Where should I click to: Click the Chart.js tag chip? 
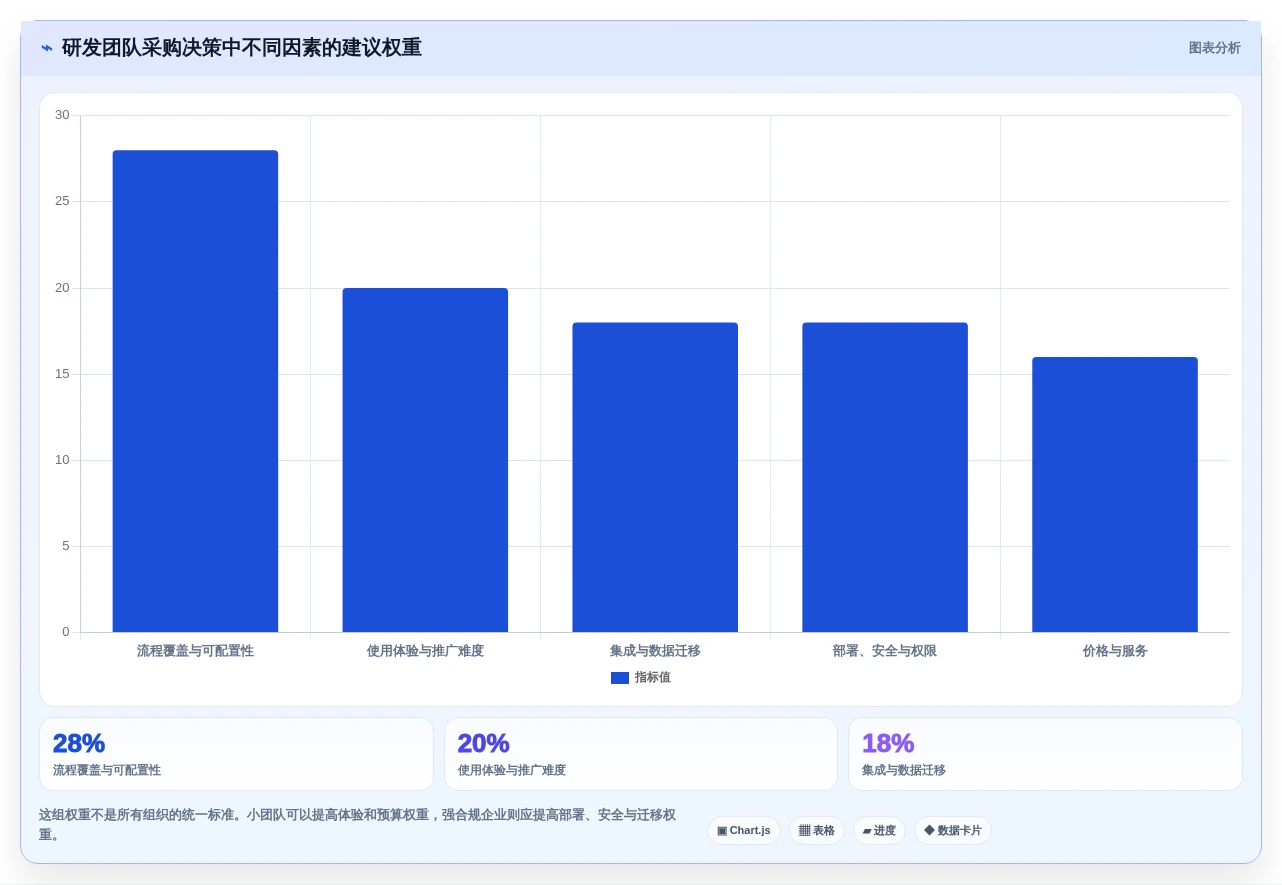click(744, 831)
